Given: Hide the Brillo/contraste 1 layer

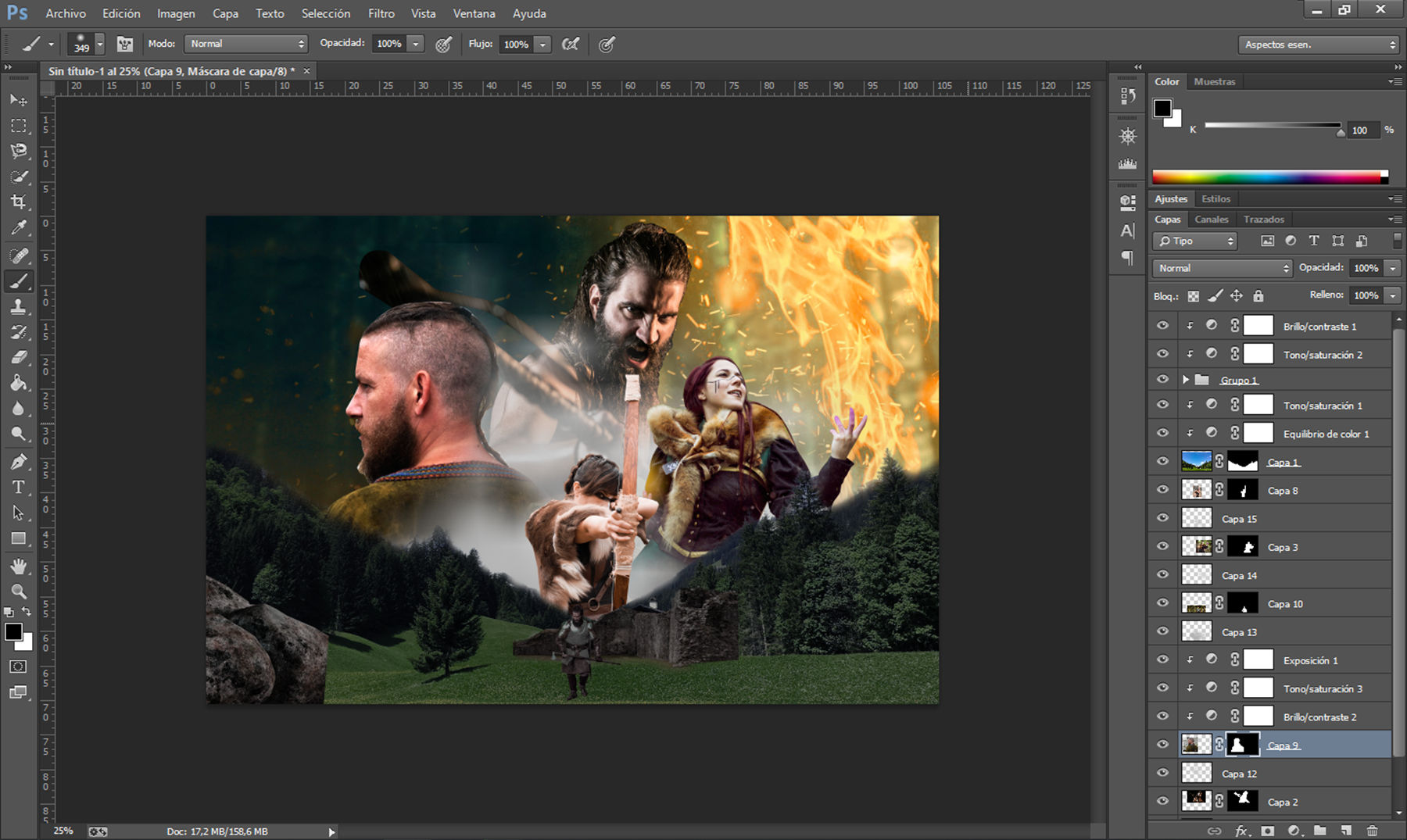Looking at the screenshot, I should pos(1162,326).
